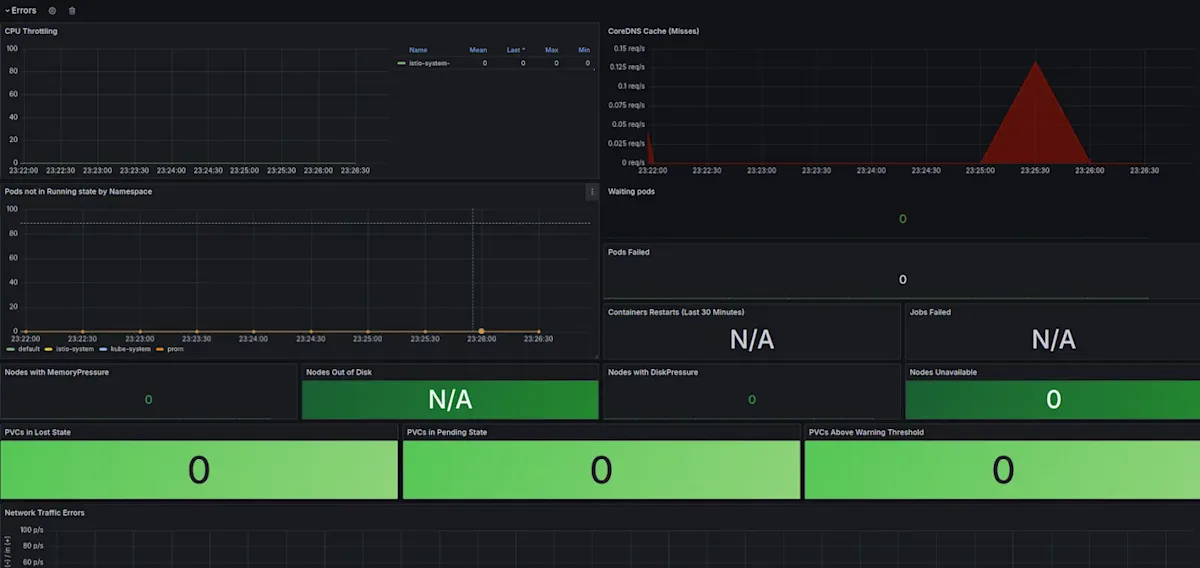Click the Nodes with MemoryPressure title

(57, 372)
